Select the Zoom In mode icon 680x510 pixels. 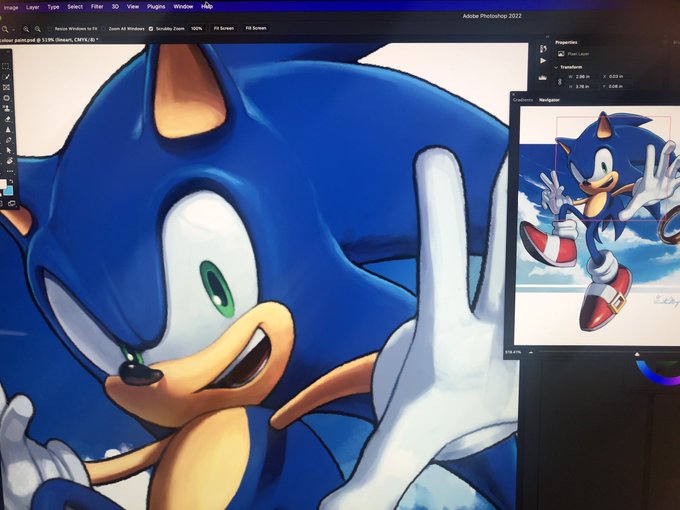point(26,29)
